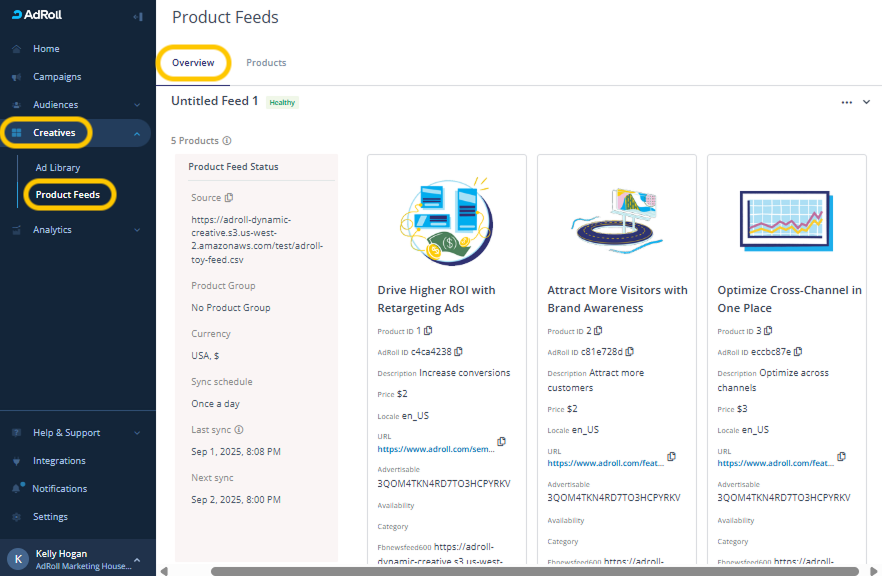Copy the feed Source URL
The width and height of the screenshot is (882, 576).
[229, 198]
